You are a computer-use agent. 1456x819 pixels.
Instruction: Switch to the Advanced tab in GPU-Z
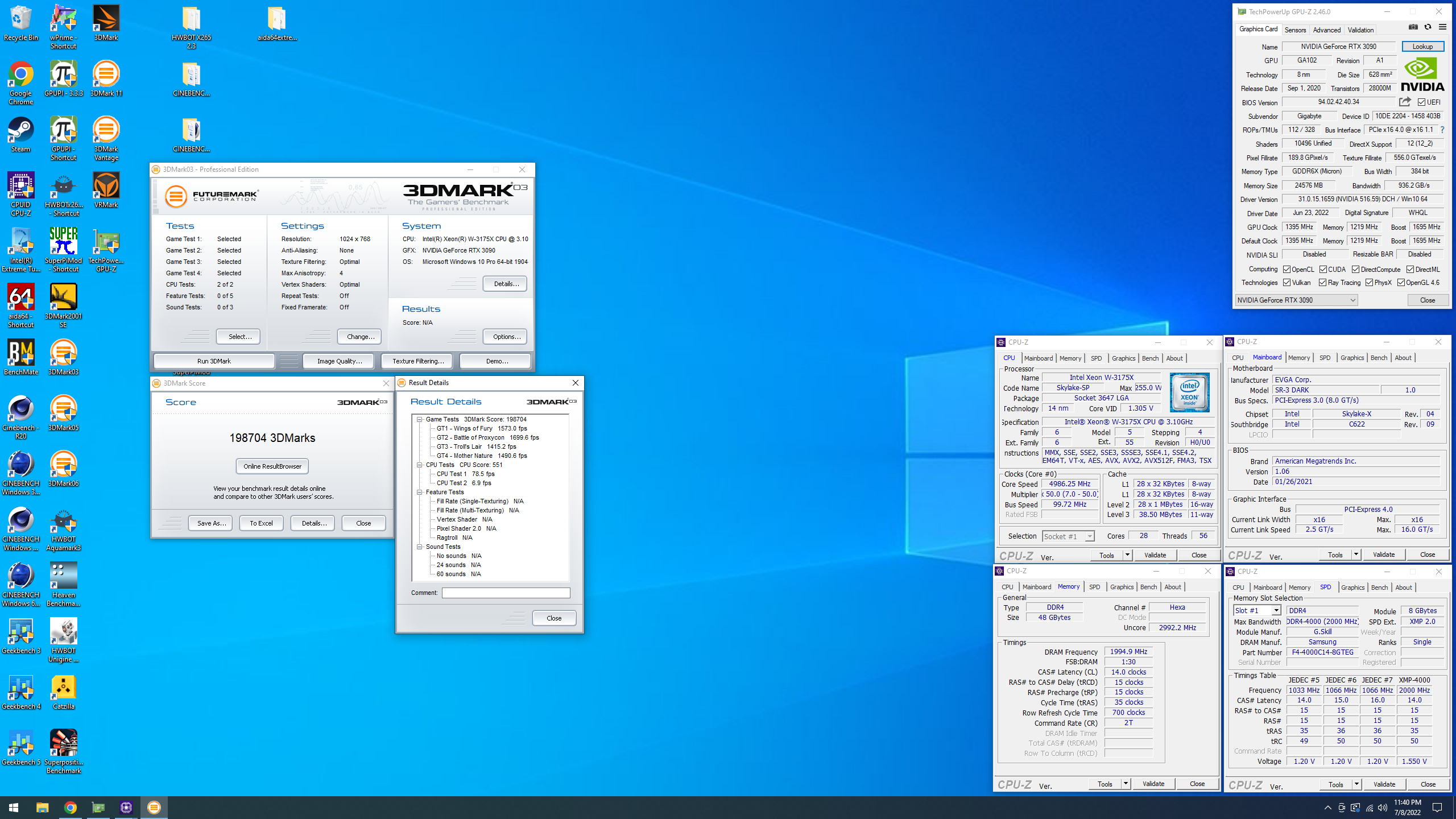(1326, 30)
